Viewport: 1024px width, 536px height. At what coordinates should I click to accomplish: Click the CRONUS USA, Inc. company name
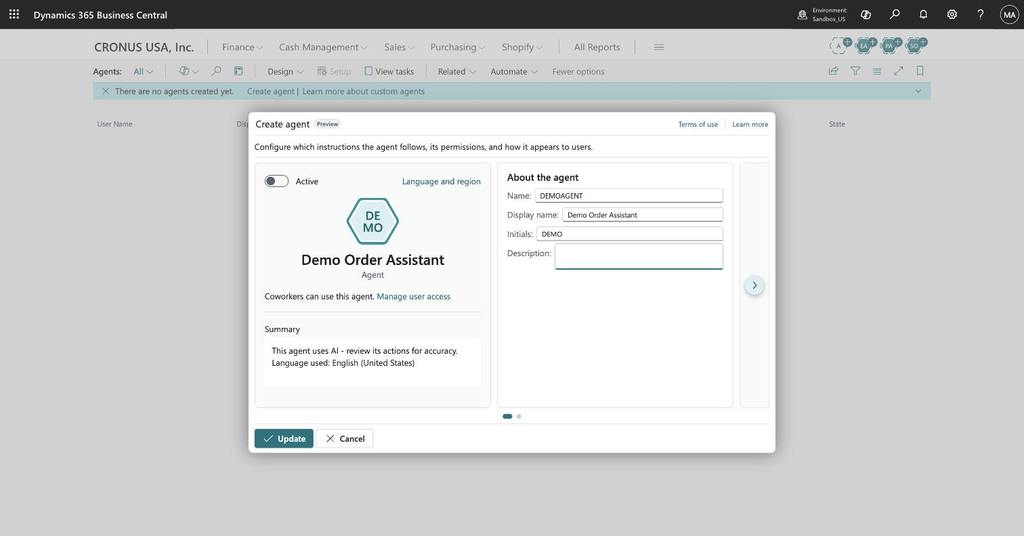(x=144, y=47)
